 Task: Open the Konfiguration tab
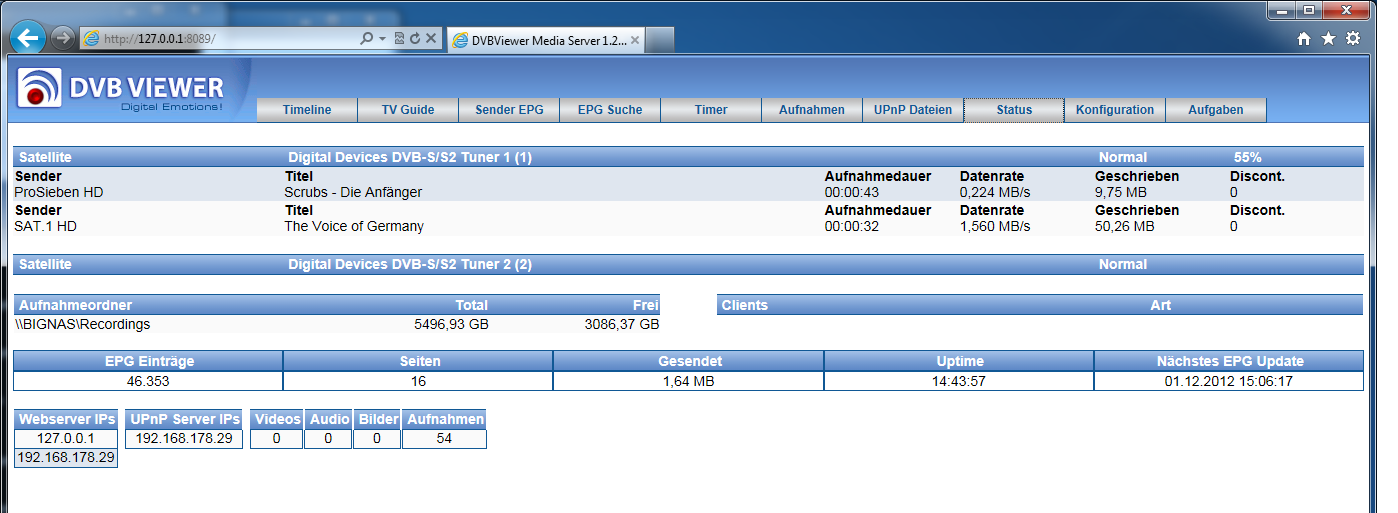1115,110
